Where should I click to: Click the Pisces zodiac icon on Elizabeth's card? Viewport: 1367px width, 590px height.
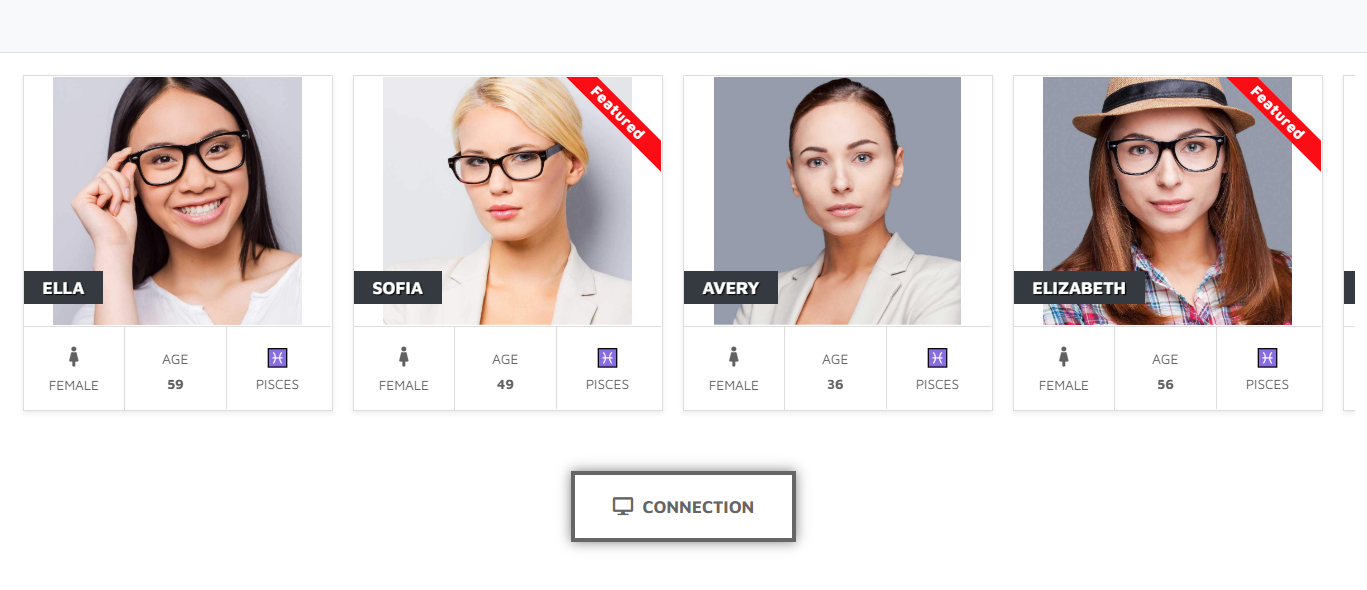coord(1267,357)
